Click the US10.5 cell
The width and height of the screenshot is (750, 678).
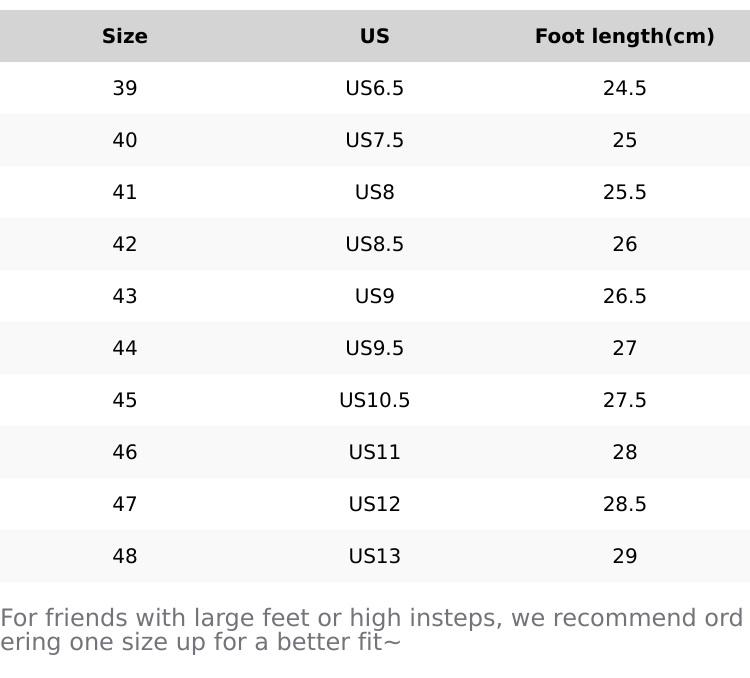click(x=375, y=401)
